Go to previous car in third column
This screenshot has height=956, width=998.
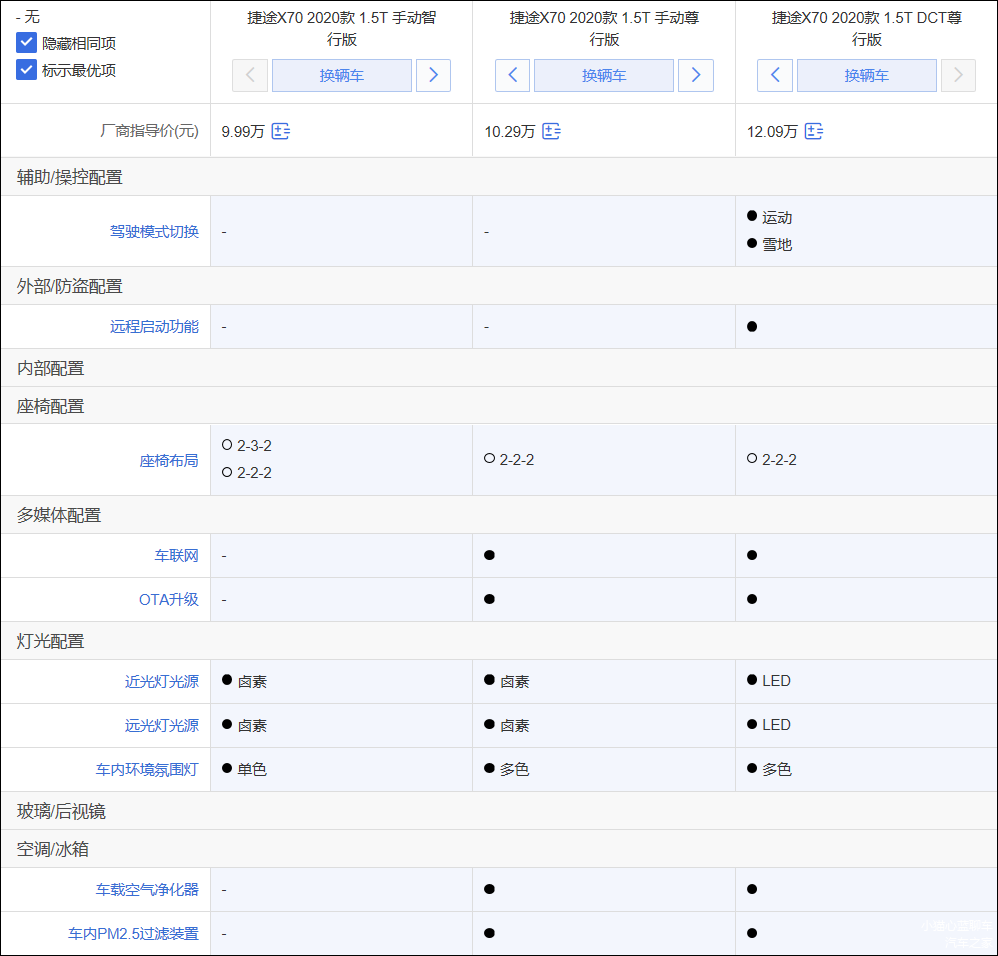point(775,76)
